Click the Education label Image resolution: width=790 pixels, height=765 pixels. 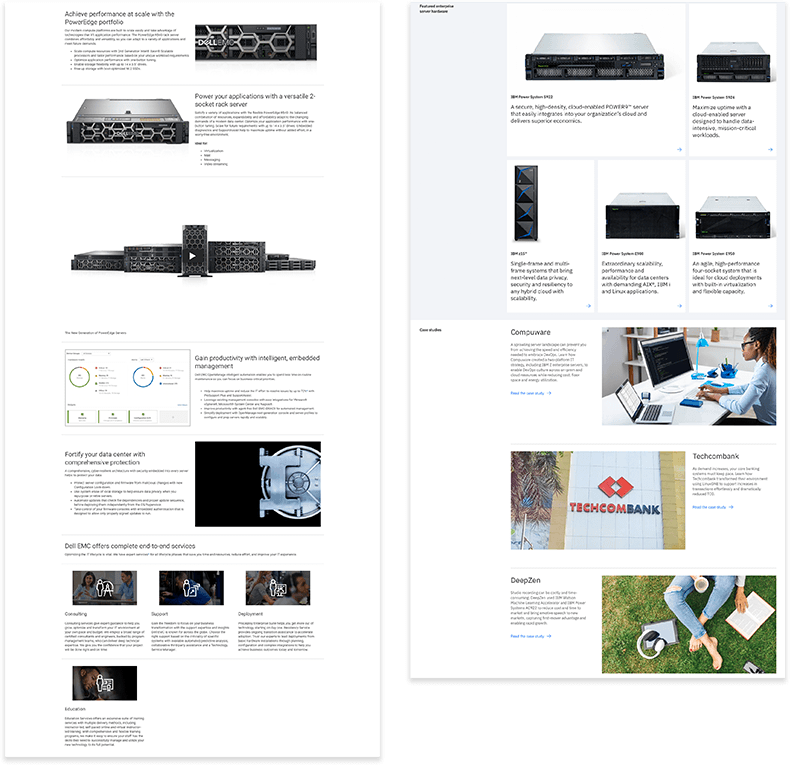click(75, 709)
